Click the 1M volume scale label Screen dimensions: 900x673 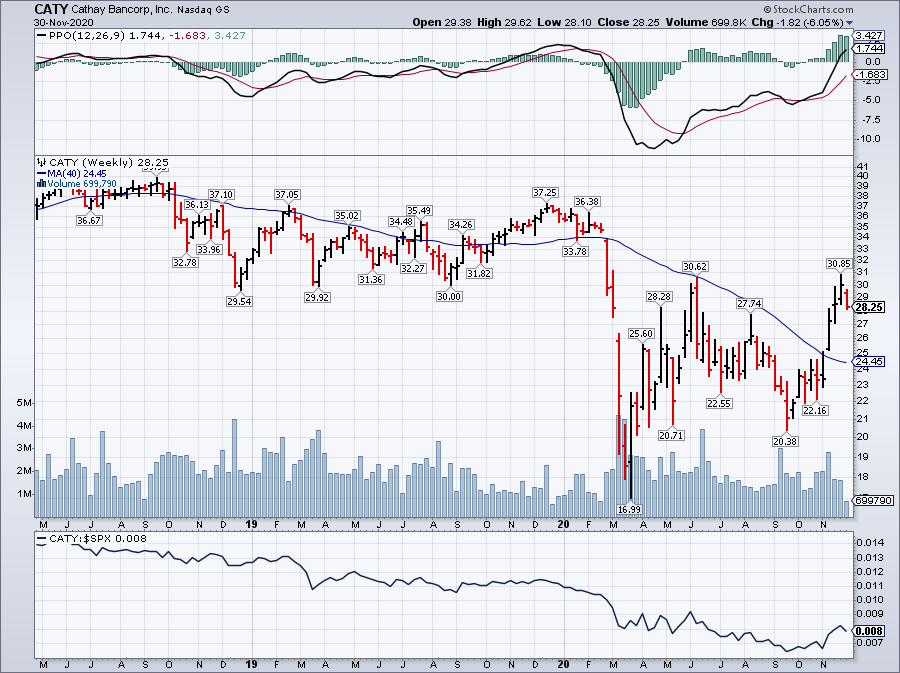24,493
